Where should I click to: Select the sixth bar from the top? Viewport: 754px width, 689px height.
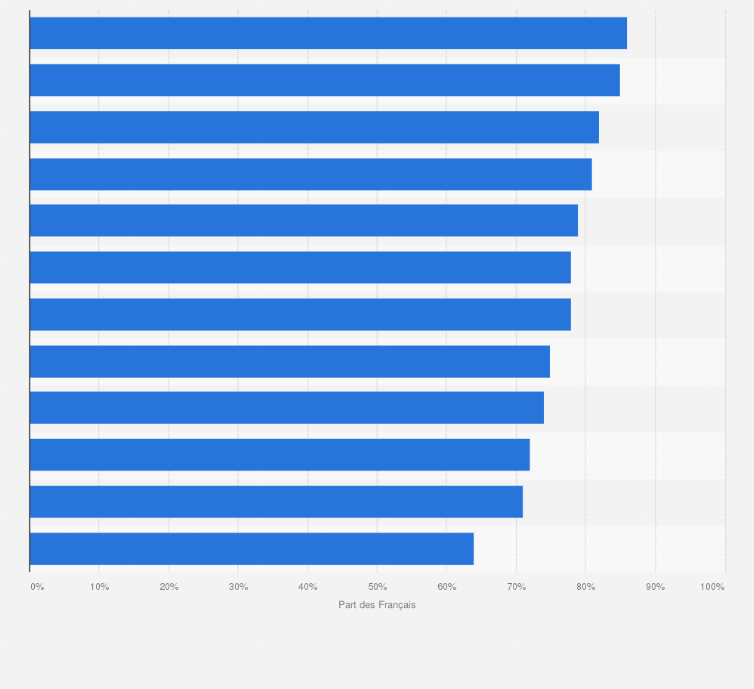(x=300, y=267)
